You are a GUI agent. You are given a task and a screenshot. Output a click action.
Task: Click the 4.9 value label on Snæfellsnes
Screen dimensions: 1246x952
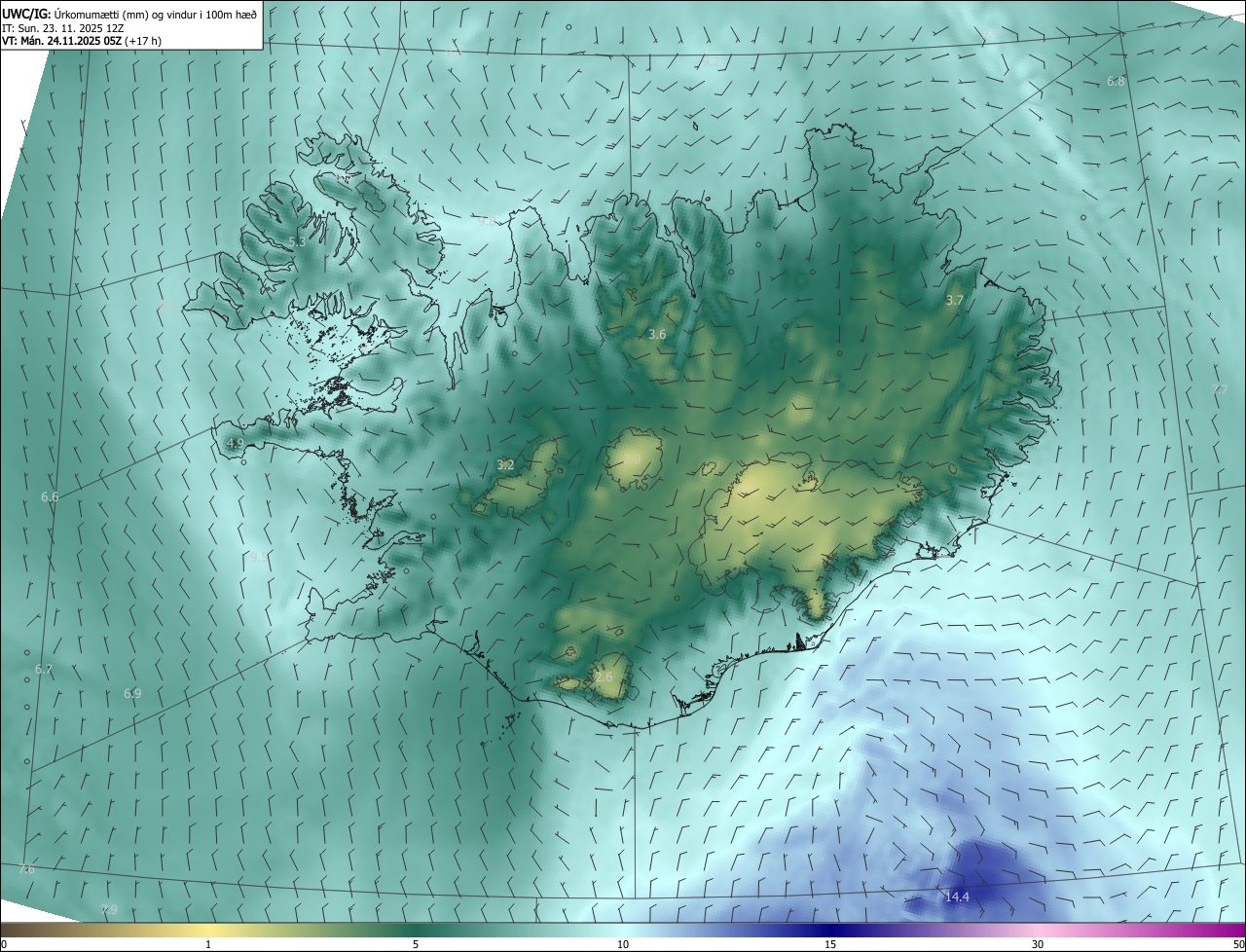235,443
